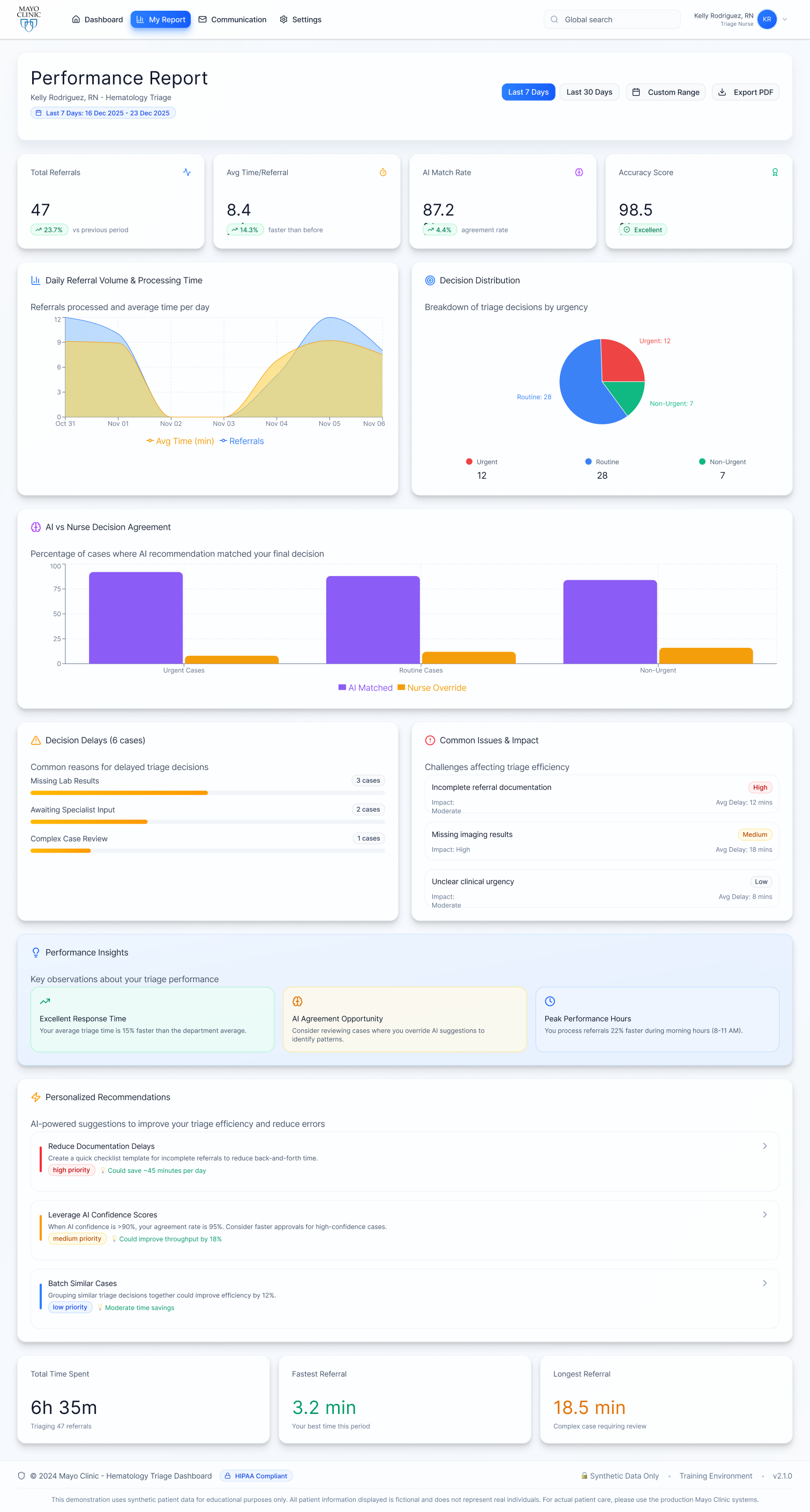Switch to Last 30 Days range

[x=589, y=92]
